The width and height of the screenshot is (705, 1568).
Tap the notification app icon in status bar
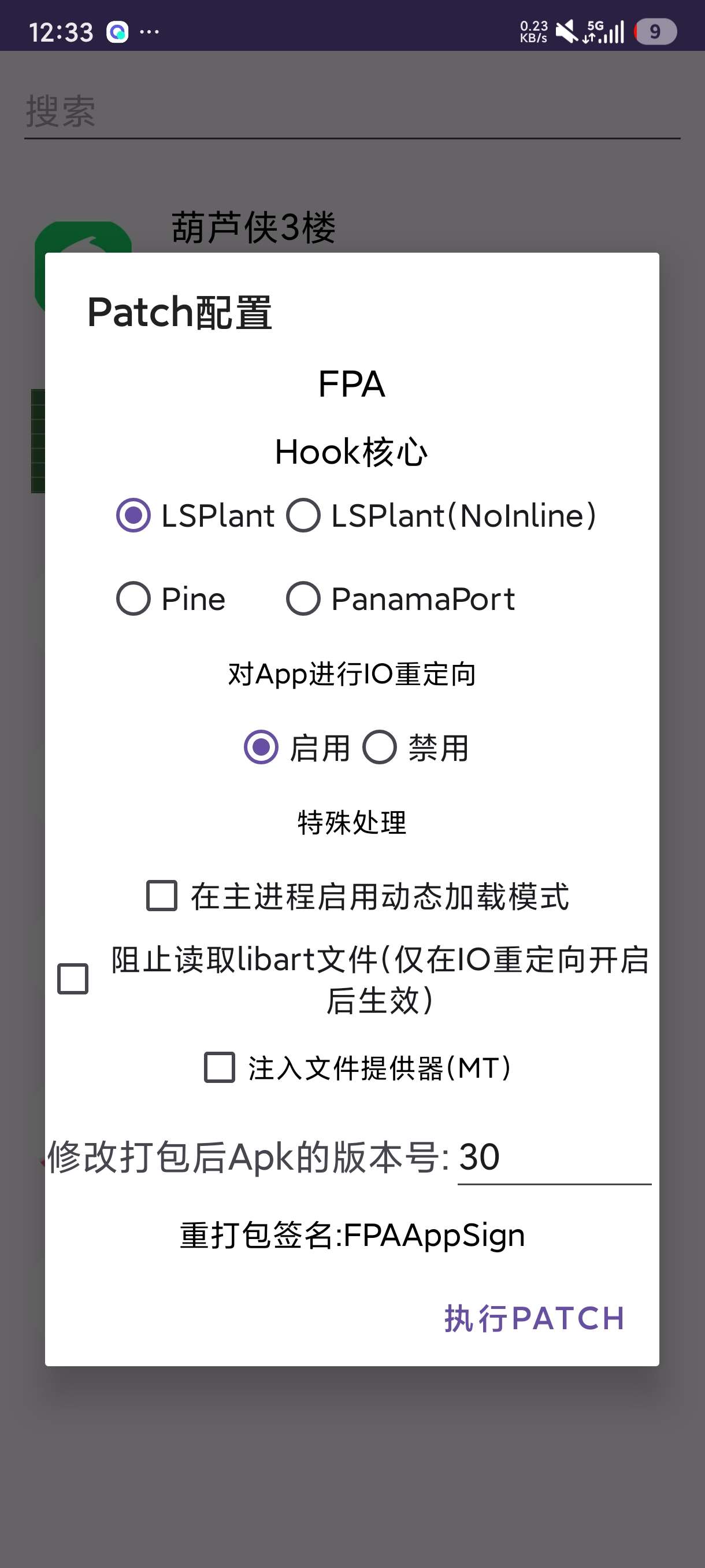pos(117,32)
